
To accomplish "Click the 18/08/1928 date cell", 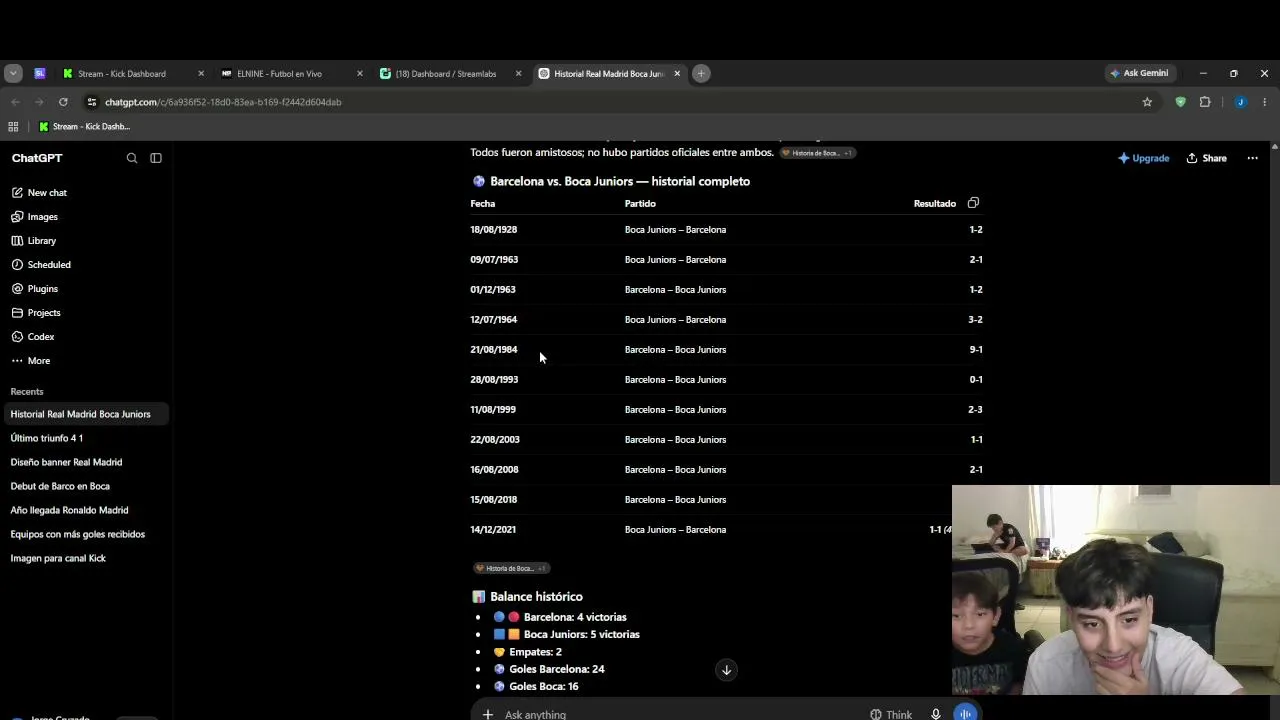I will click(494, 230).
